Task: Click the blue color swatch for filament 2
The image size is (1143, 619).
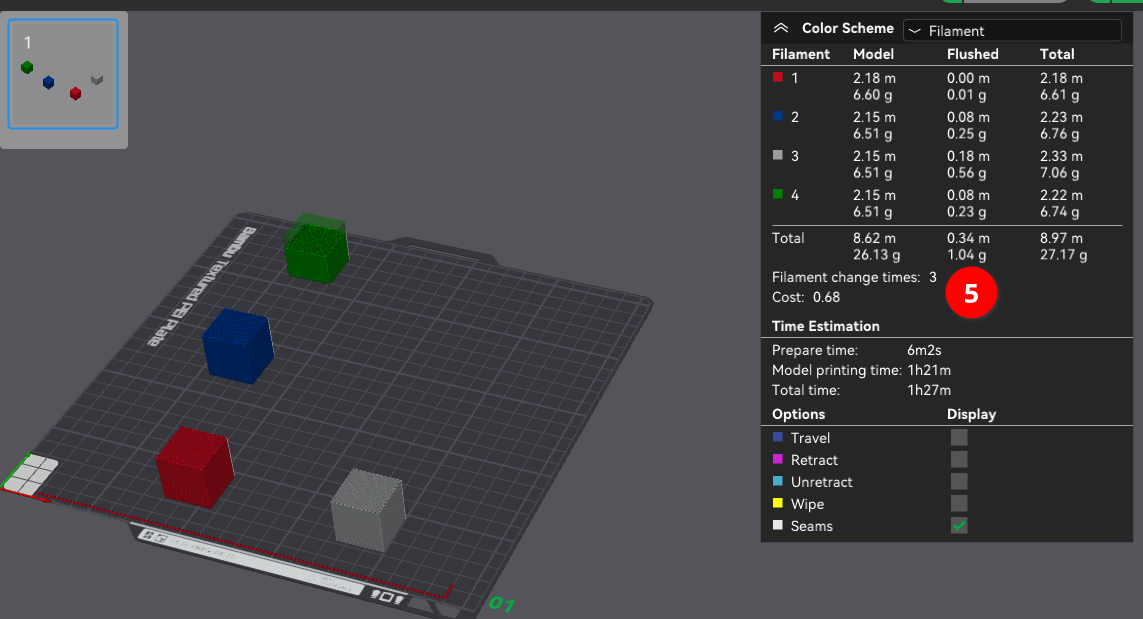Action: (x=778, y=117)
